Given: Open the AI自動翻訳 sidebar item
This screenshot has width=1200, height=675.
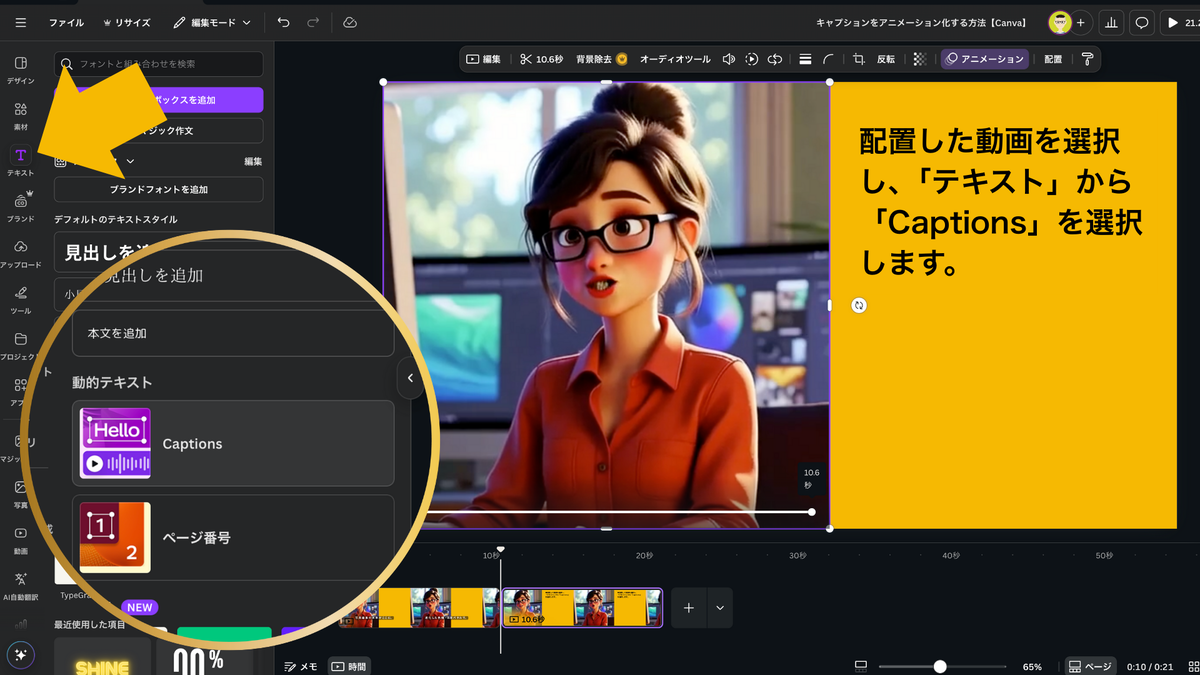Looking at the screenshot, I should 21,586.
